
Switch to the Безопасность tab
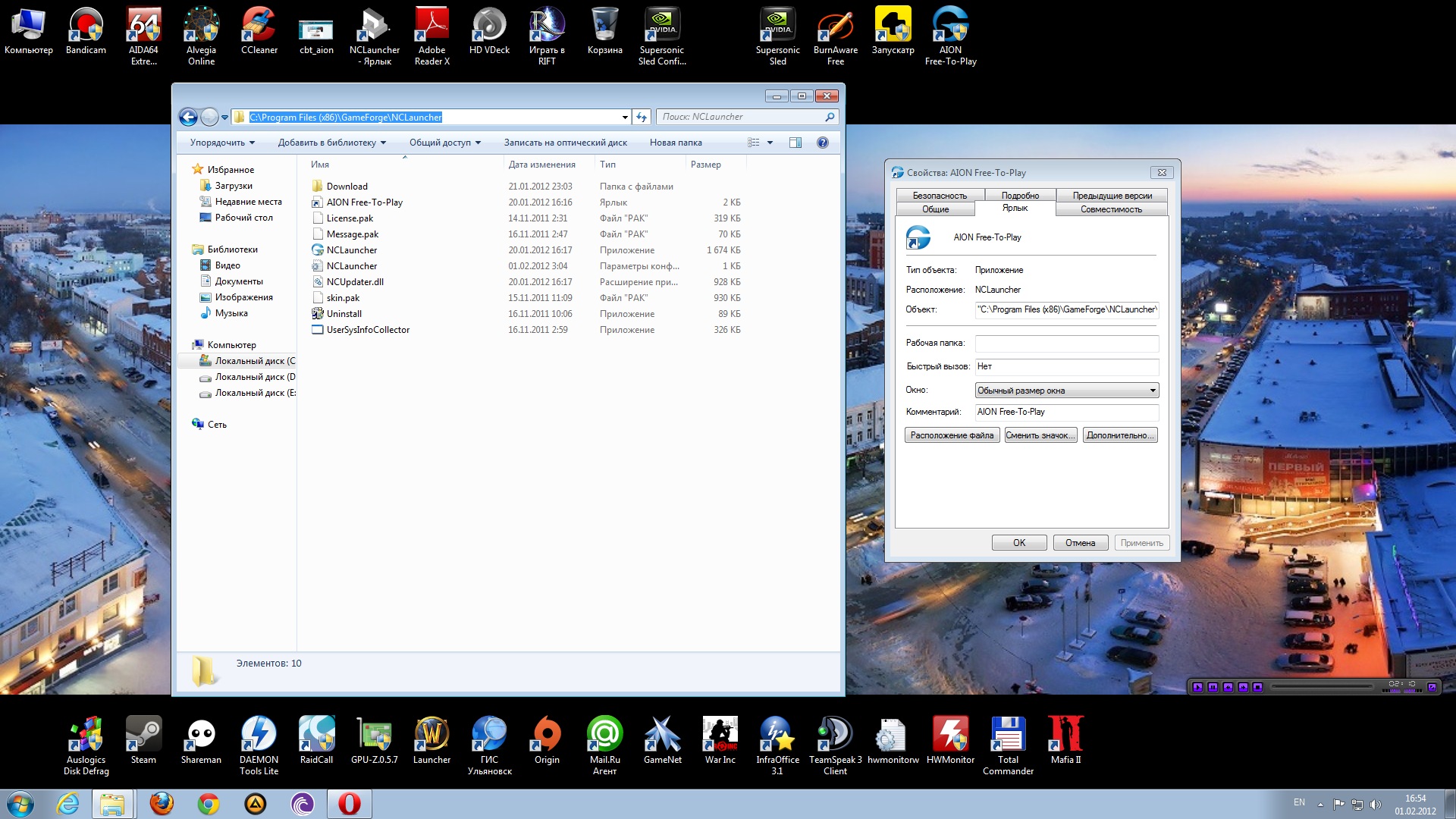940,196
